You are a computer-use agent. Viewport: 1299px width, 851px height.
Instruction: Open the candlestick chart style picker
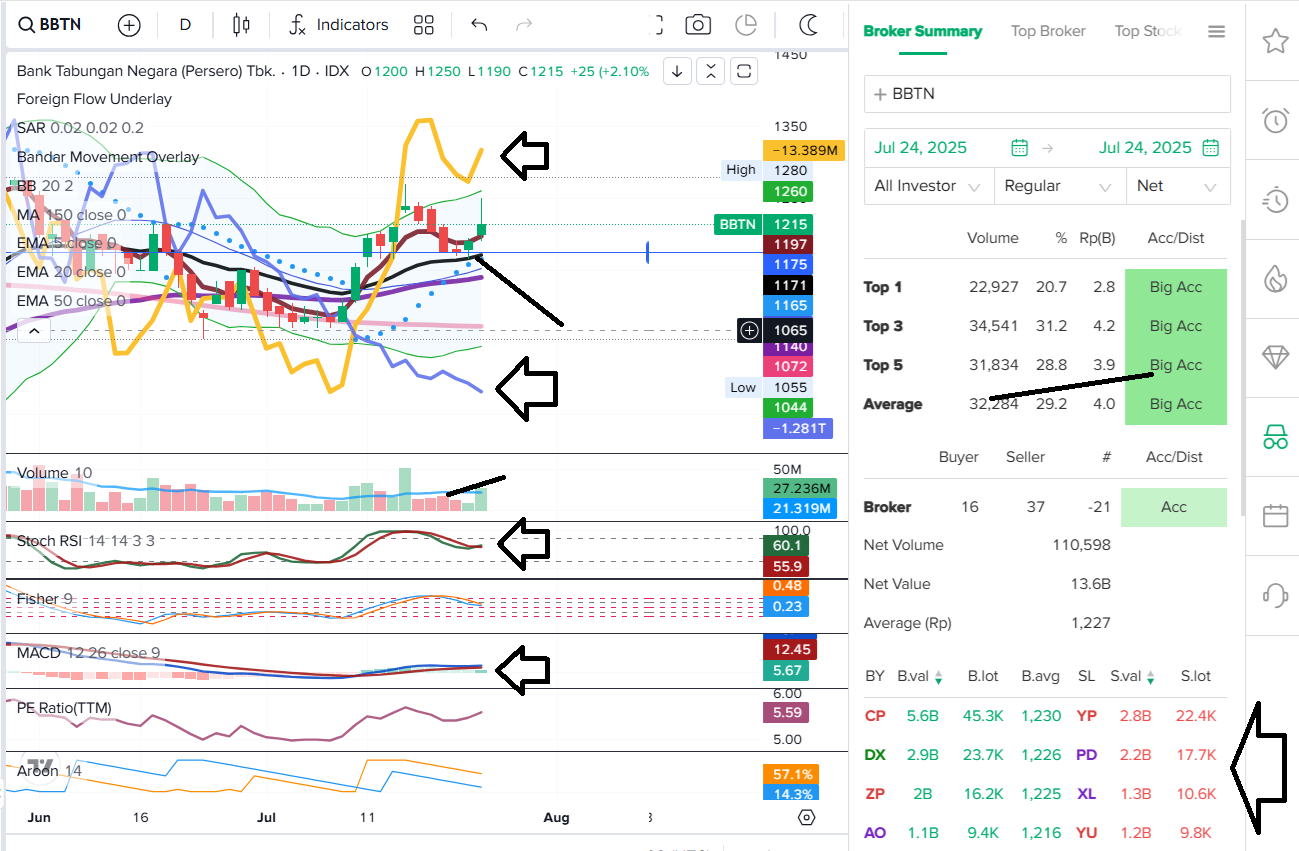[240, 25]
